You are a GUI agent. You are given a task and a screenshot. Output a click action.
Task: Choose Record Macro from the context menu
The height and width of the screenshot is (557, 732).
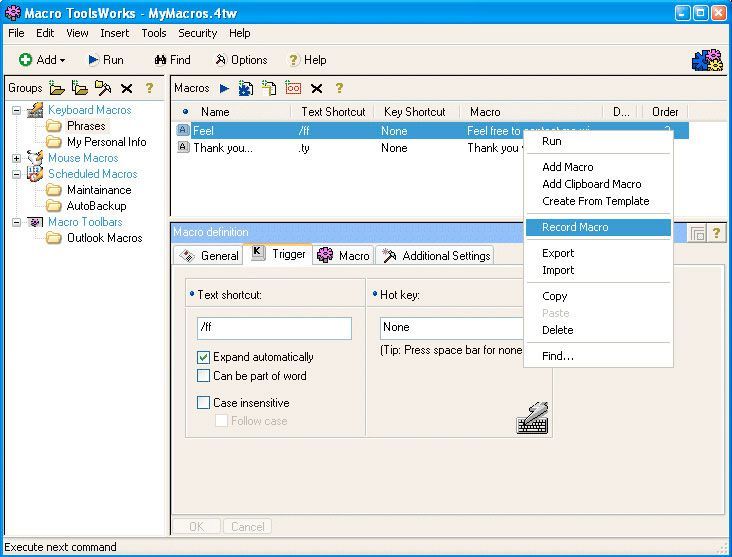click(598, 227)
